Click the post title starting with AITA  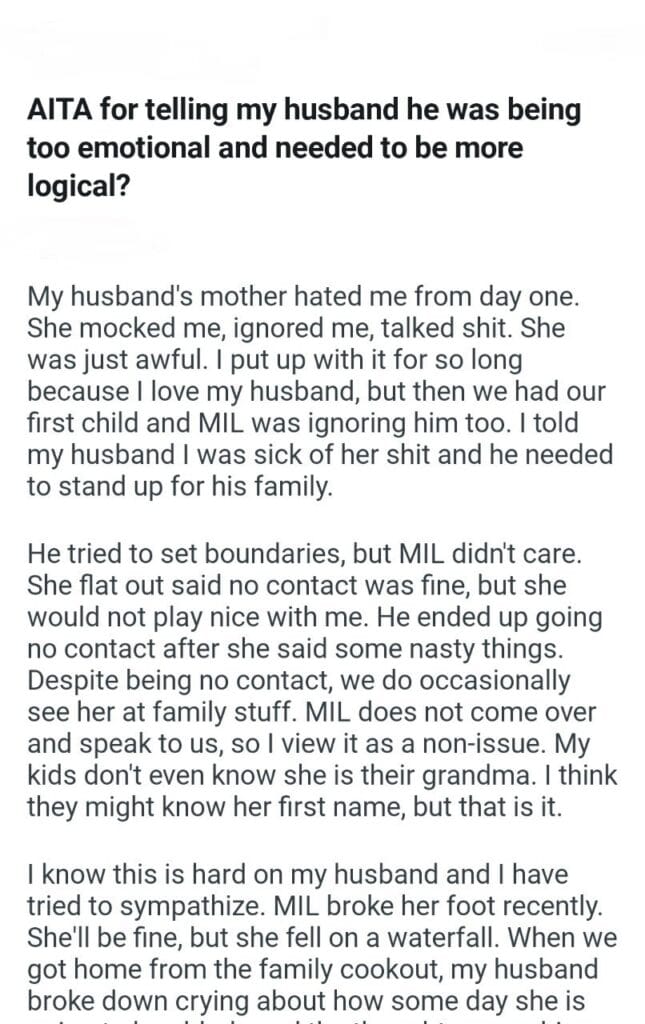click(x=304, y=149)
